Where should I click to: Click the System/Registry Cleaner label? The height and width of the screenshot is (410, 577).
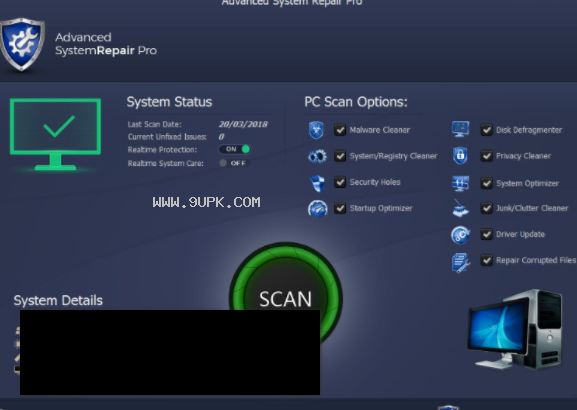point(393,156)
